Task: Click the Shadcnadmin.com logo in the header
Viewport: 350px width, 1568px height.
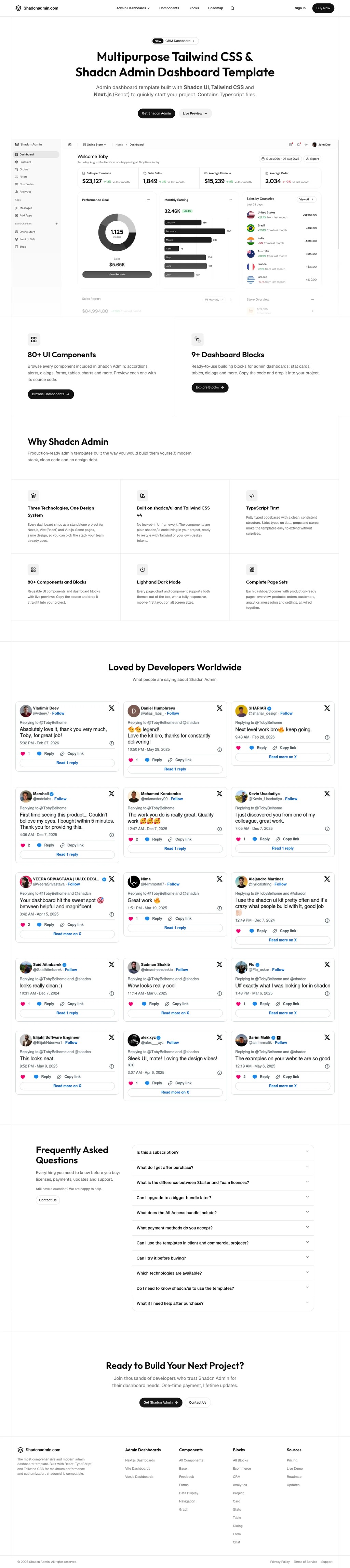Action: 37,8
